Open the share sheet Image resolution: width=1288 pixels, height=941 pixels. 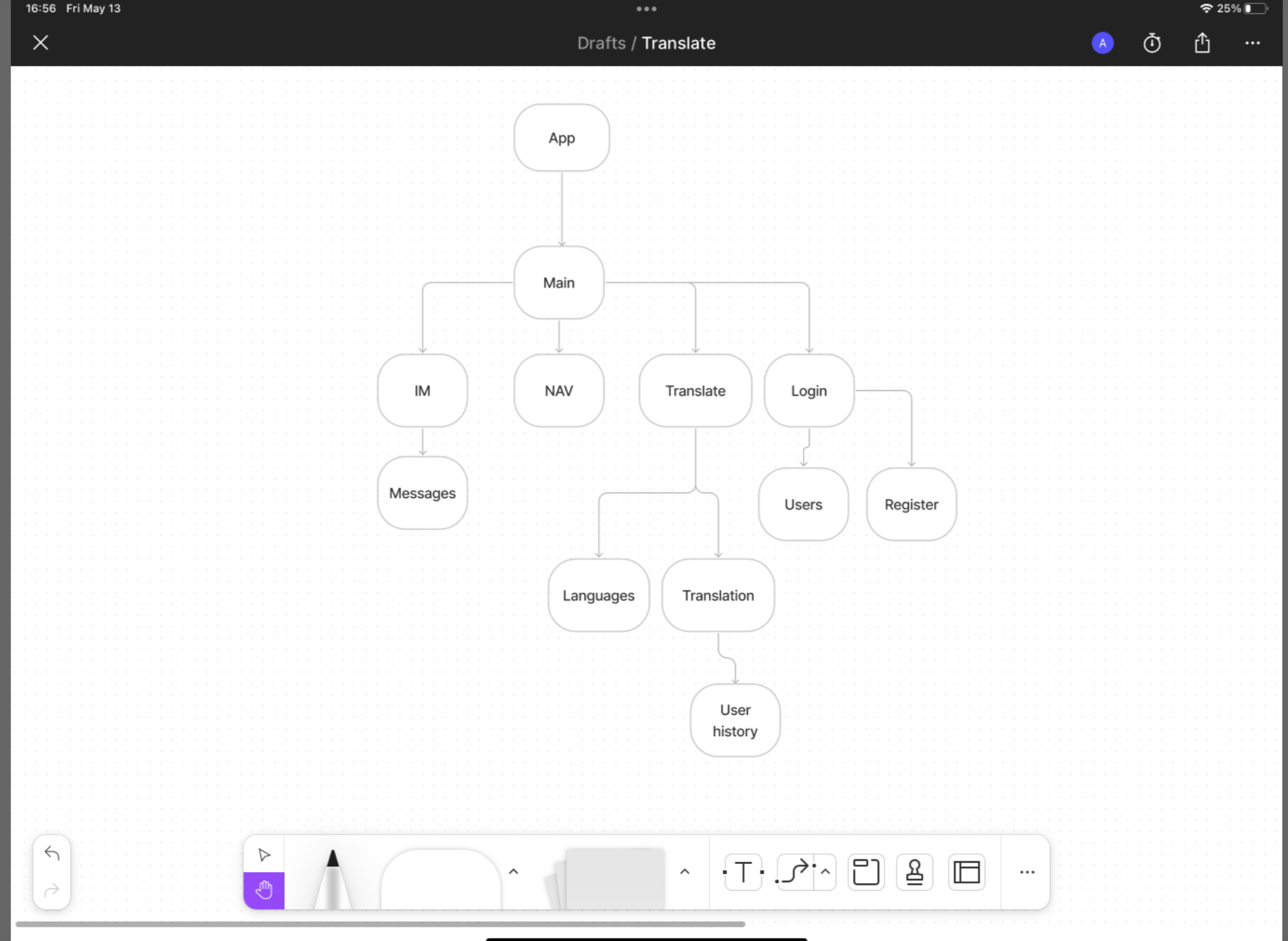1202,44
